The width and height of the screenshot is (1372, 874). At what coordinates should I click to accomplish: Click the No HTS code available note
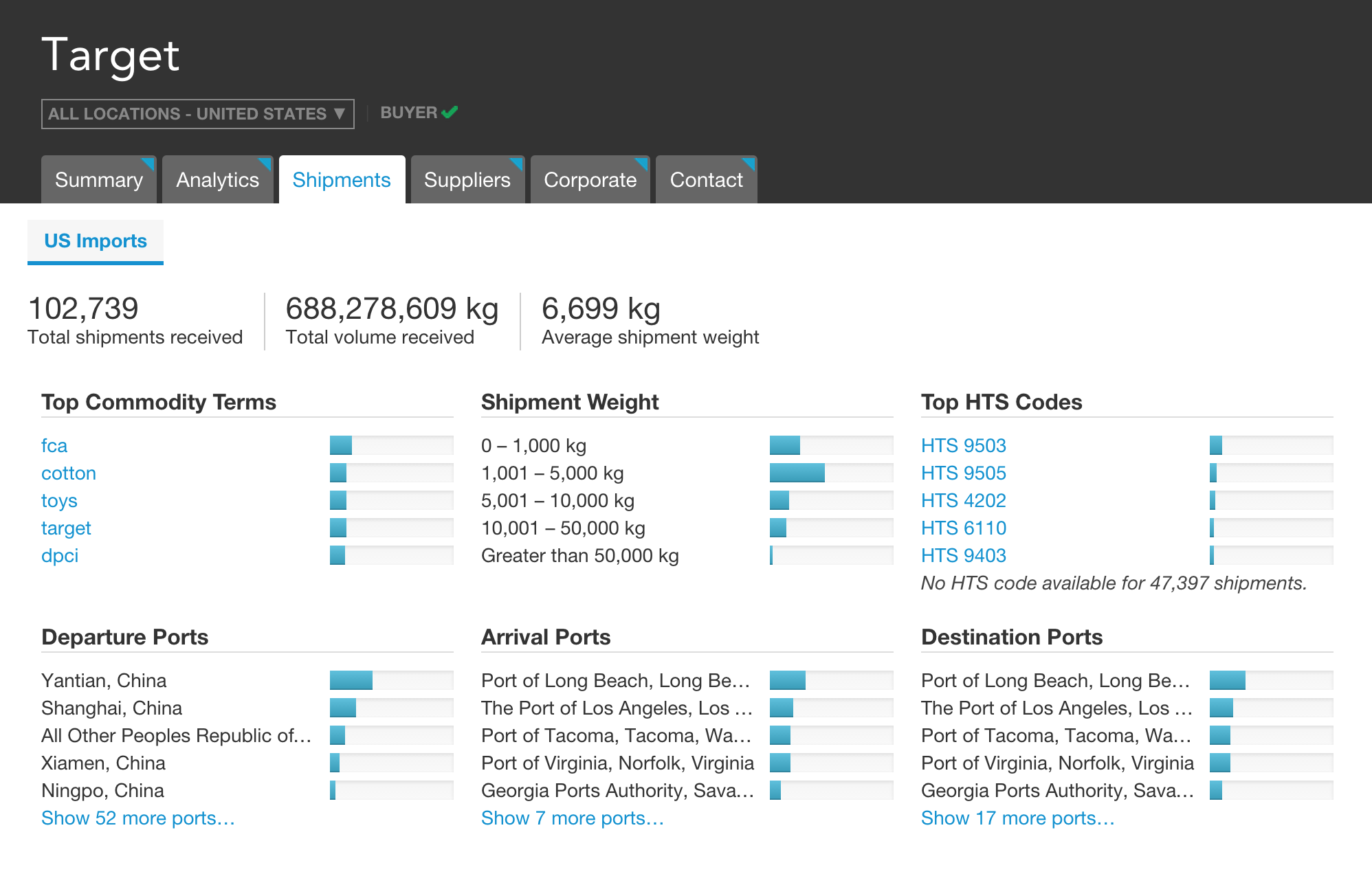pos(1114,583)
